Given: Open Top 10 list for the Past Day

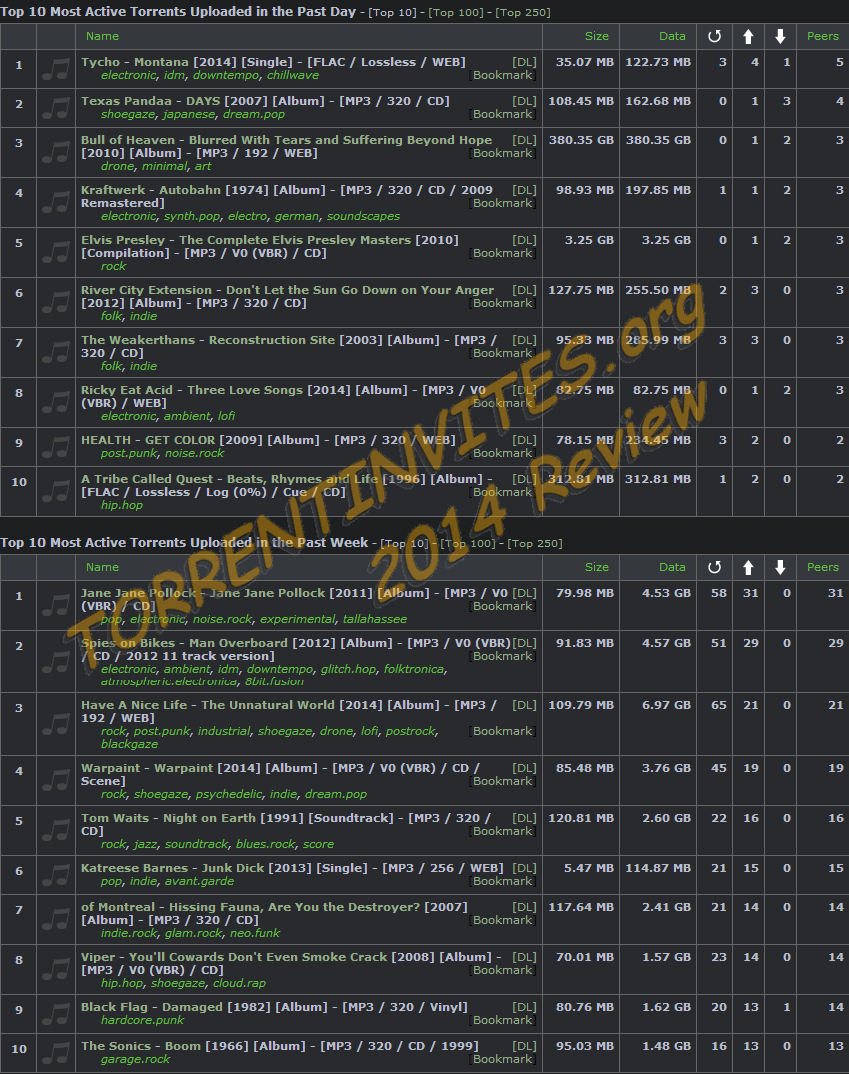Looking at the screenshot, I should tap(392, 12).
